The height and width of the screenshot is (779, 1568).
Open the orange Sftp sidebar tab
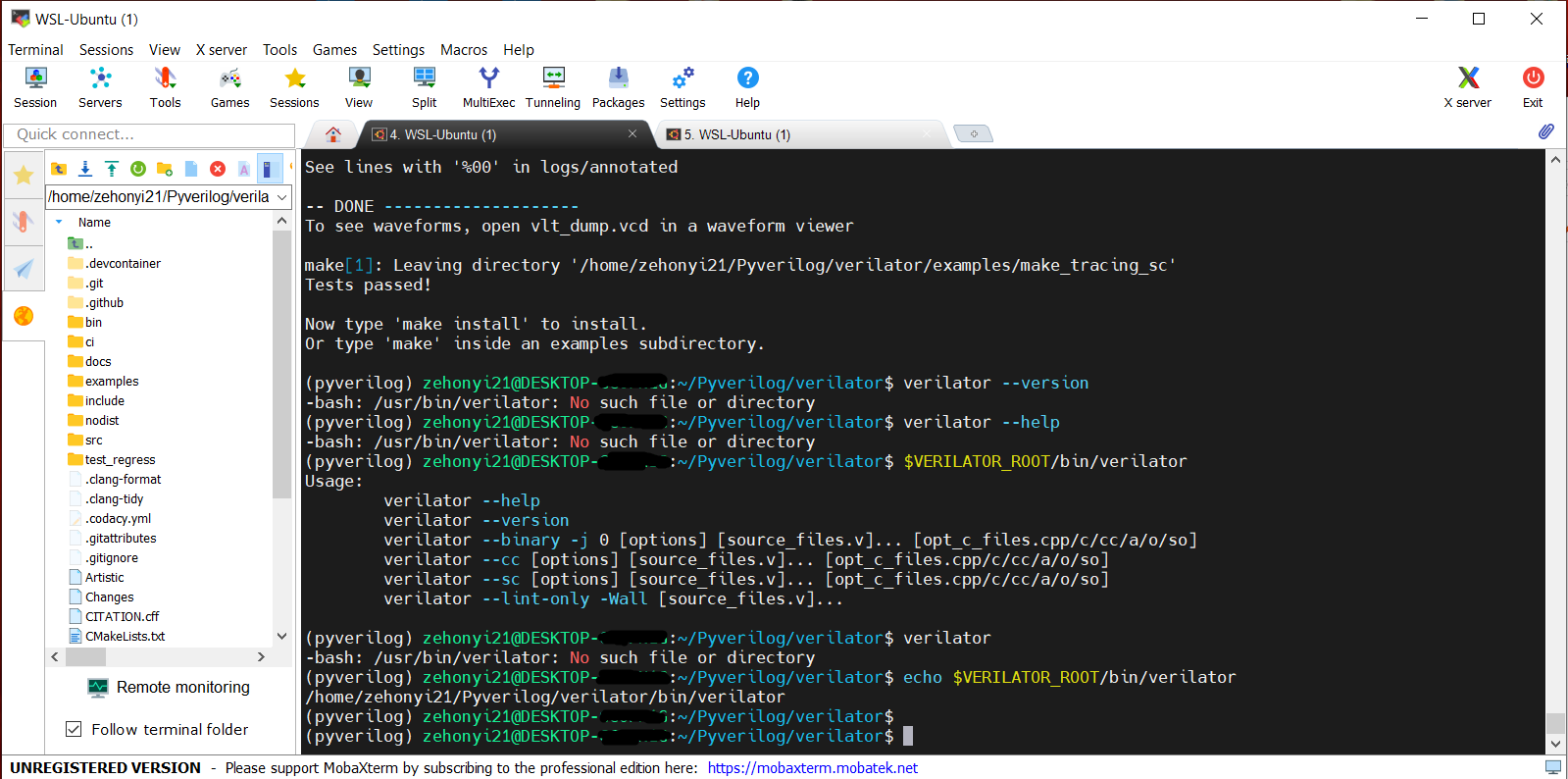[x=24, y=316]
